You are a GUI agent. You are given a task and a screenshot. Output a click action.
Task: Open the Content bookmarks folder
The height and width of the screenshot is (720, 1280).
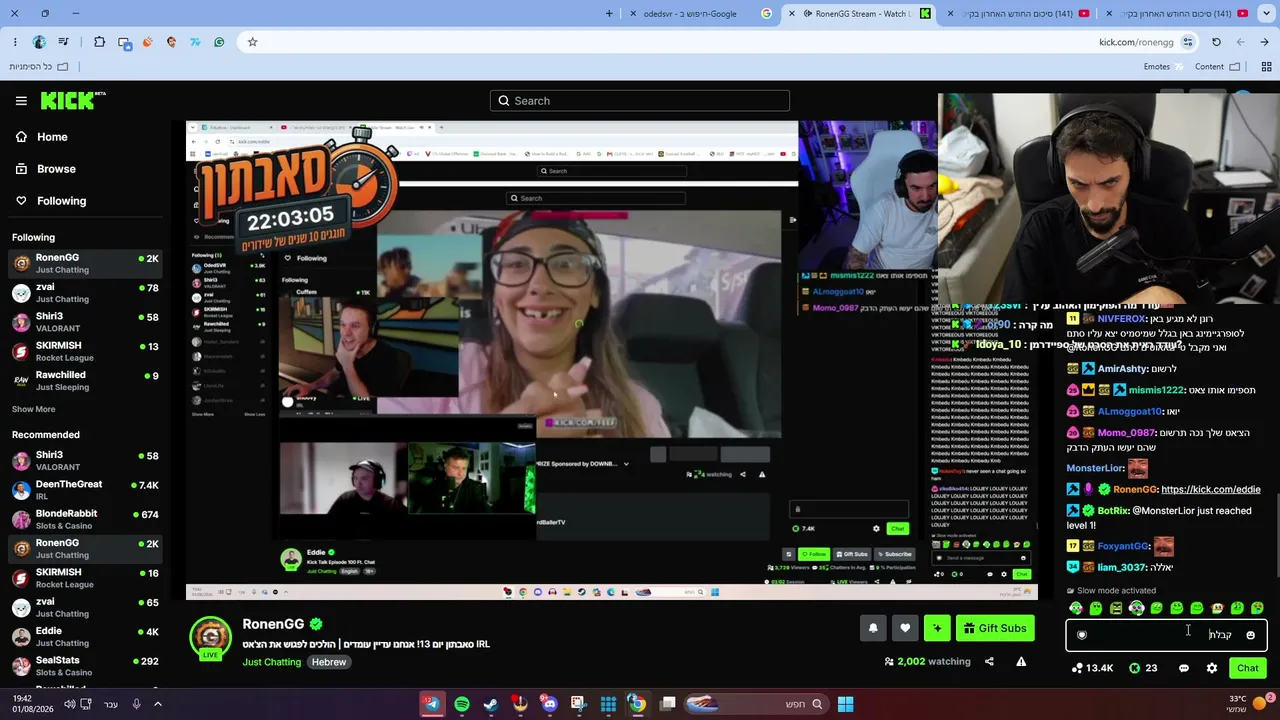tap(1217, 67)
